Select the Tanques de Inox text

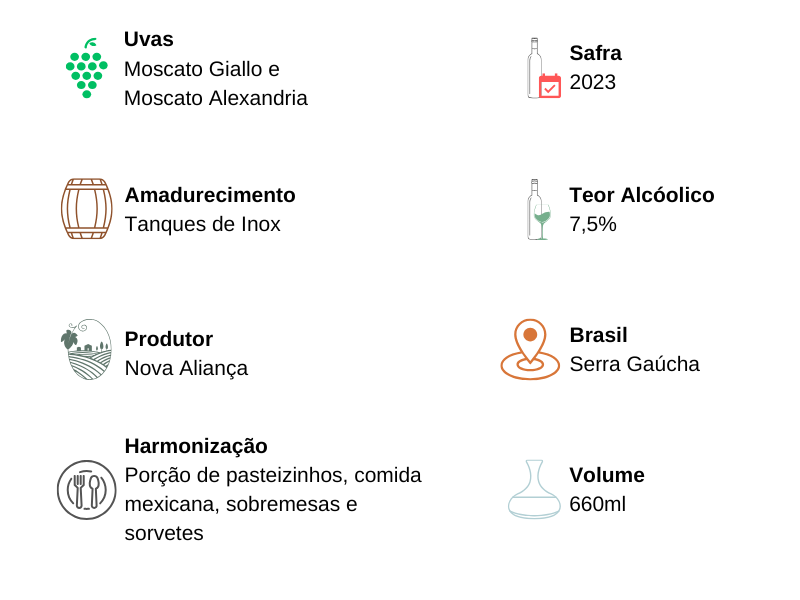tap(203, 224)
